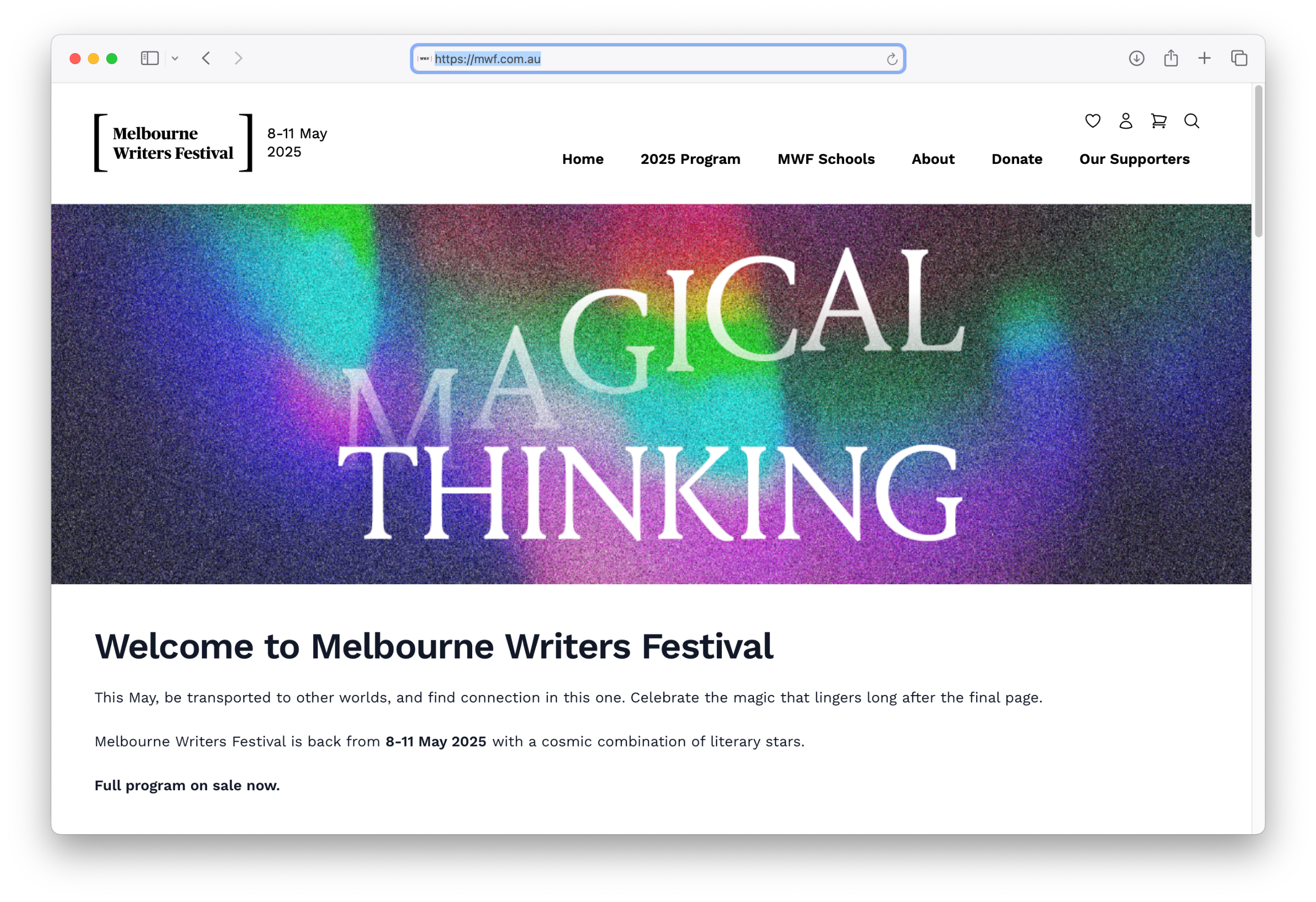Reload the page using the refresh icon
1316x902 pixels.
891,58
